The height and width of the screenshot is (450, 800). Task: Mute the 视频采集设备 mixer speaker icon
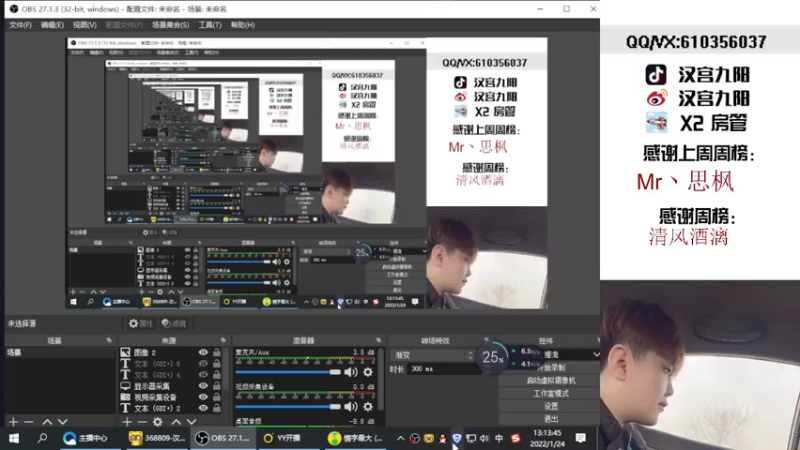[x=351, y=407]
